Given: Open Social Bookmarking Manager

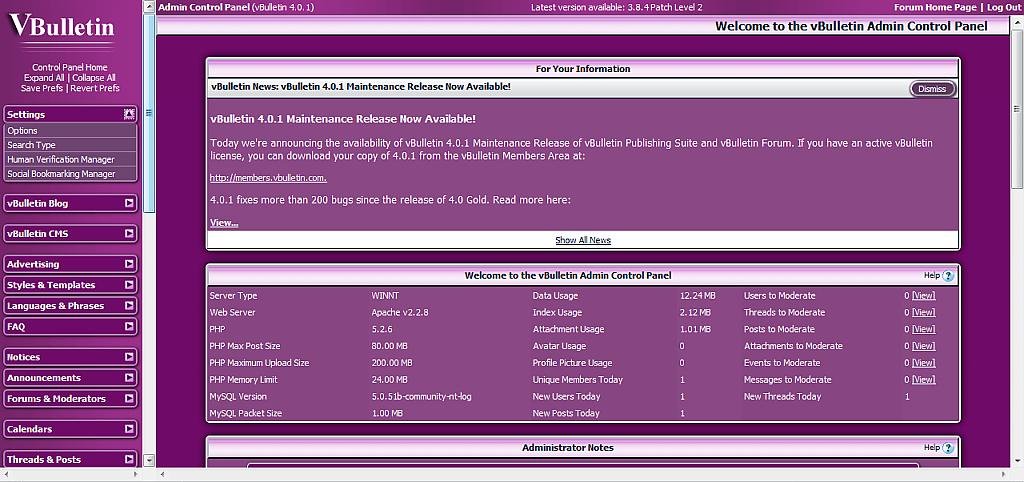Looking at the screenshot, I should 71,174.
